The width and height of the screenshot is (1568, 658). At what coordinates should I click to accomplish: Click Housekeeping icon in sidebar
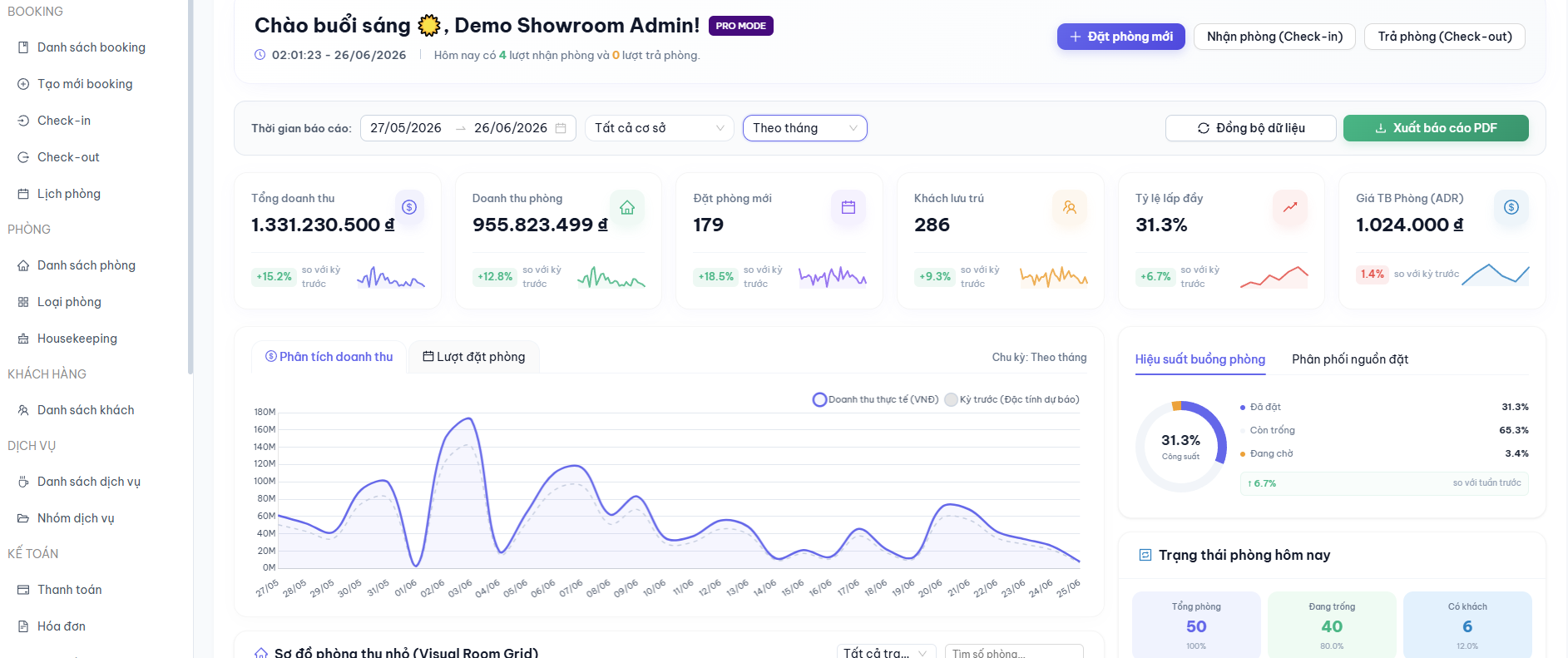point(23,339)
